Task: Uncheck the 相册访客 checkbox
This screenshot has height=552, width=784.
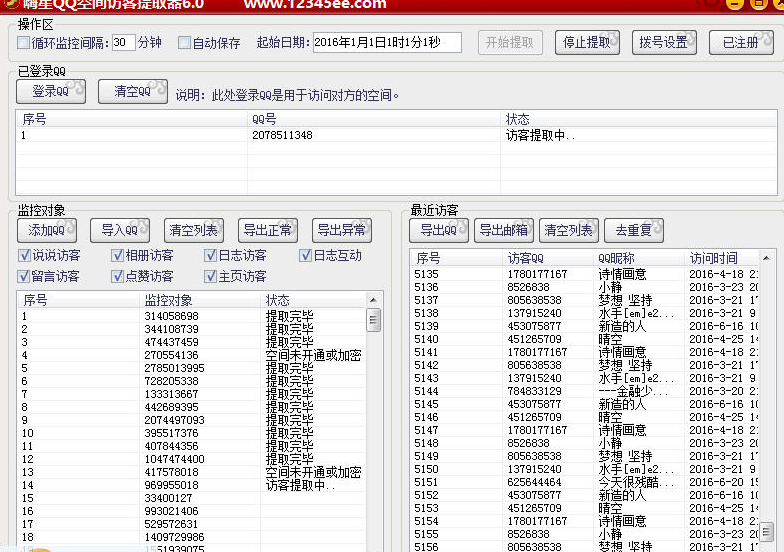Action: coord(117,256)
